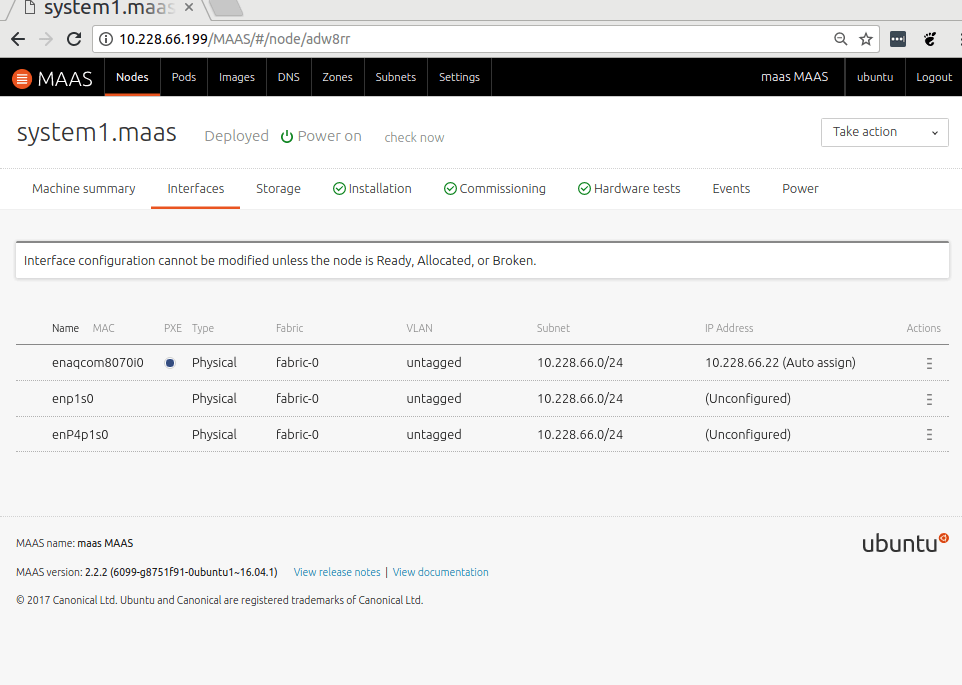Viewport: 962px width, 685px height.
Task: Click the Deployed status label
Action: [237, 136]
